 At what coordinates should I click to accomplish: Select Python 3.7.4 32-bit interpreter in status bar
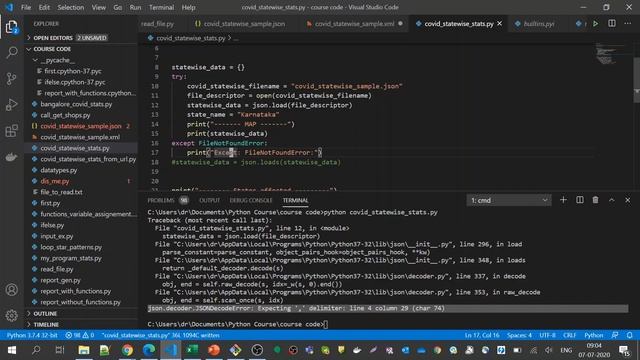[x=32, y=335]
